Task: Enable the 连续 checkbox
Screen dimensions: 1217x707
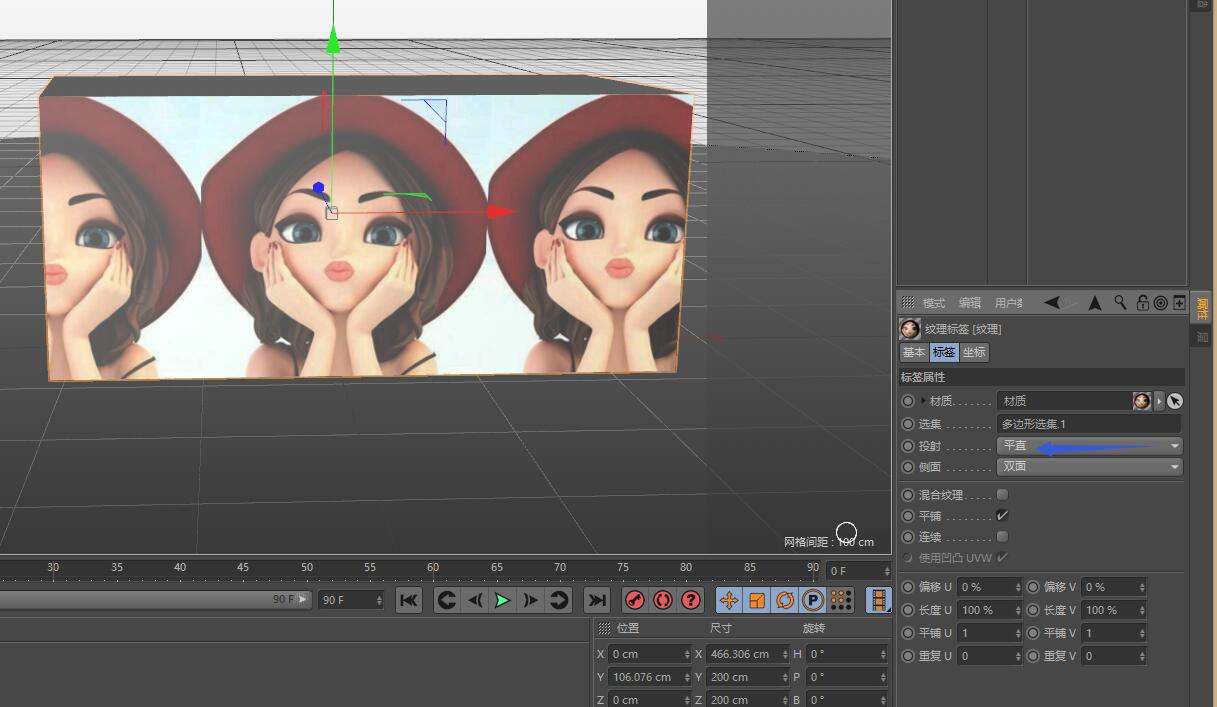Action: (x=1002, y=537)
